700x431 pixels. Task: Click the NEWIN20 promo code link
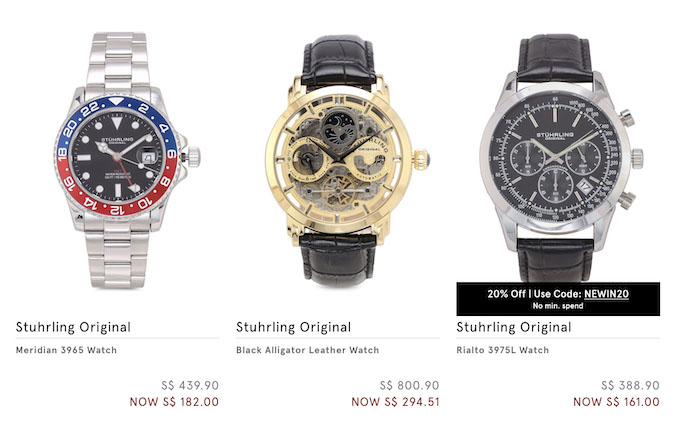[606, 294]
